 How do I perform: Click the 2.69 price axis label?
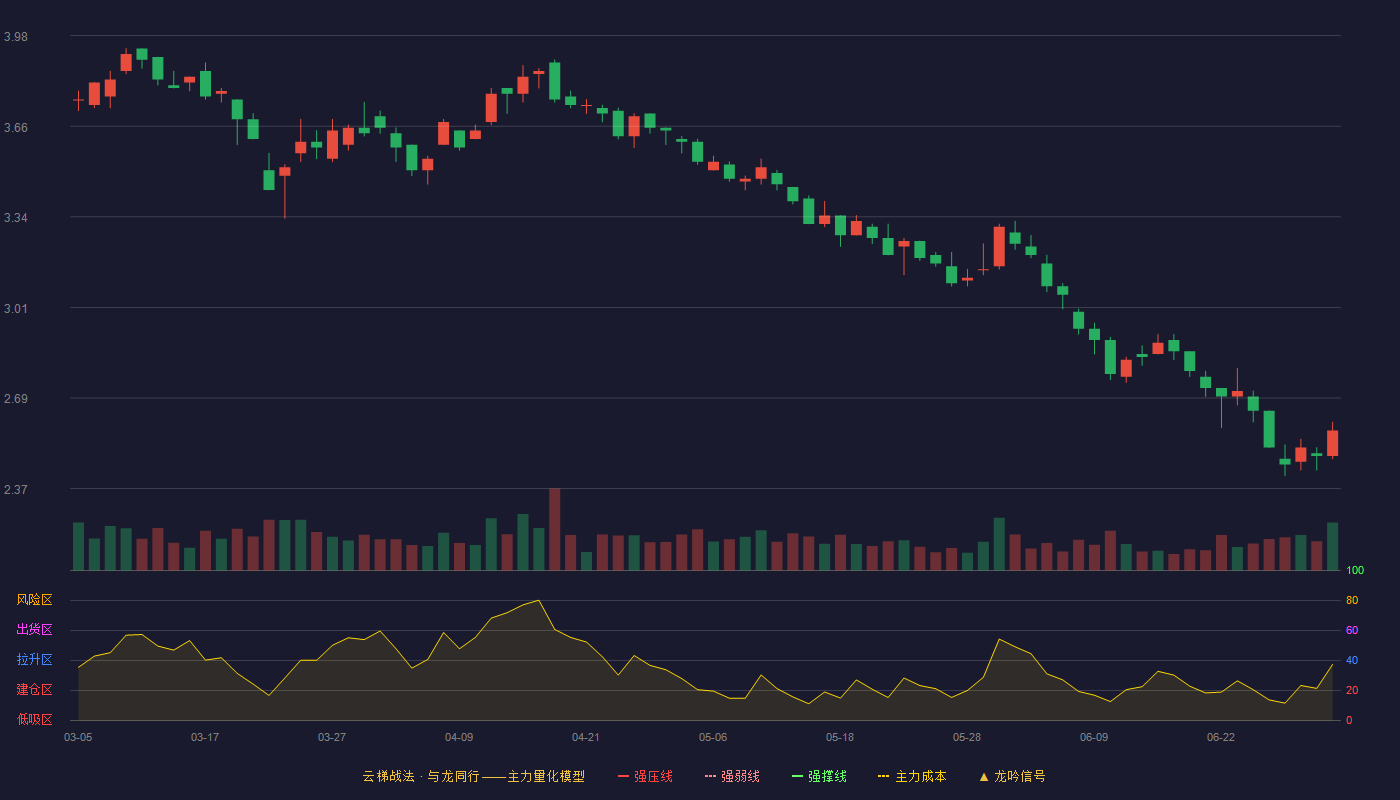[x=16, y=399]
